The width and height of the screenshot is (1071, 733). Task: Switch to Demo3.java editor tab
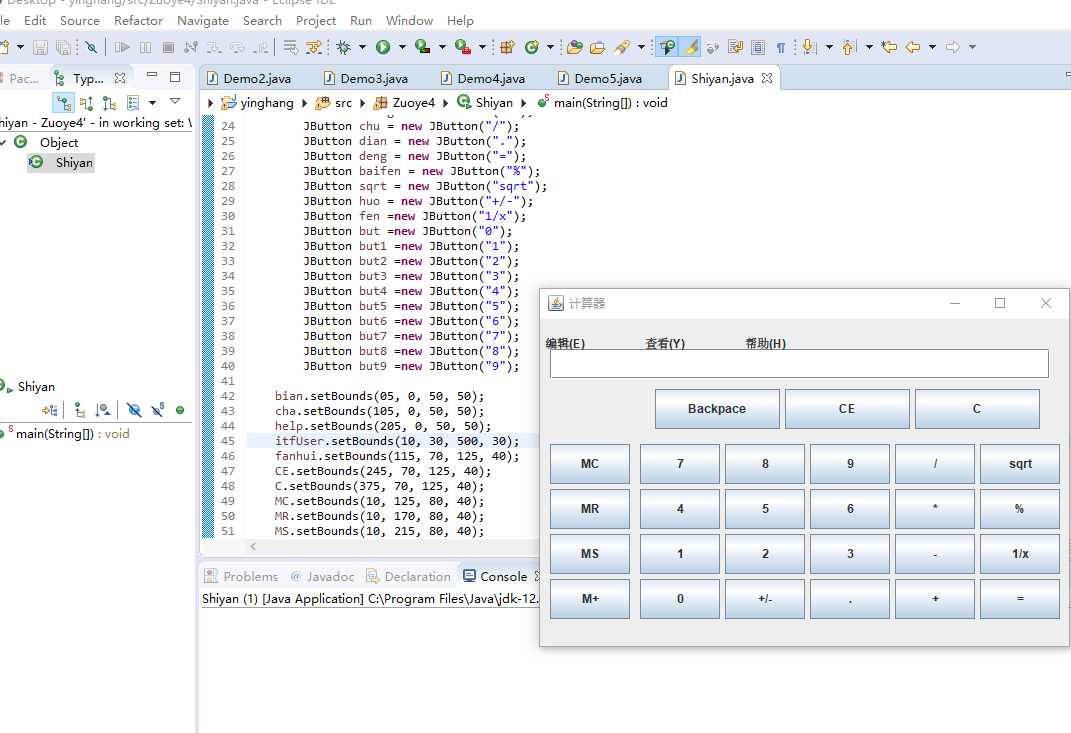[x=366, y=79]
